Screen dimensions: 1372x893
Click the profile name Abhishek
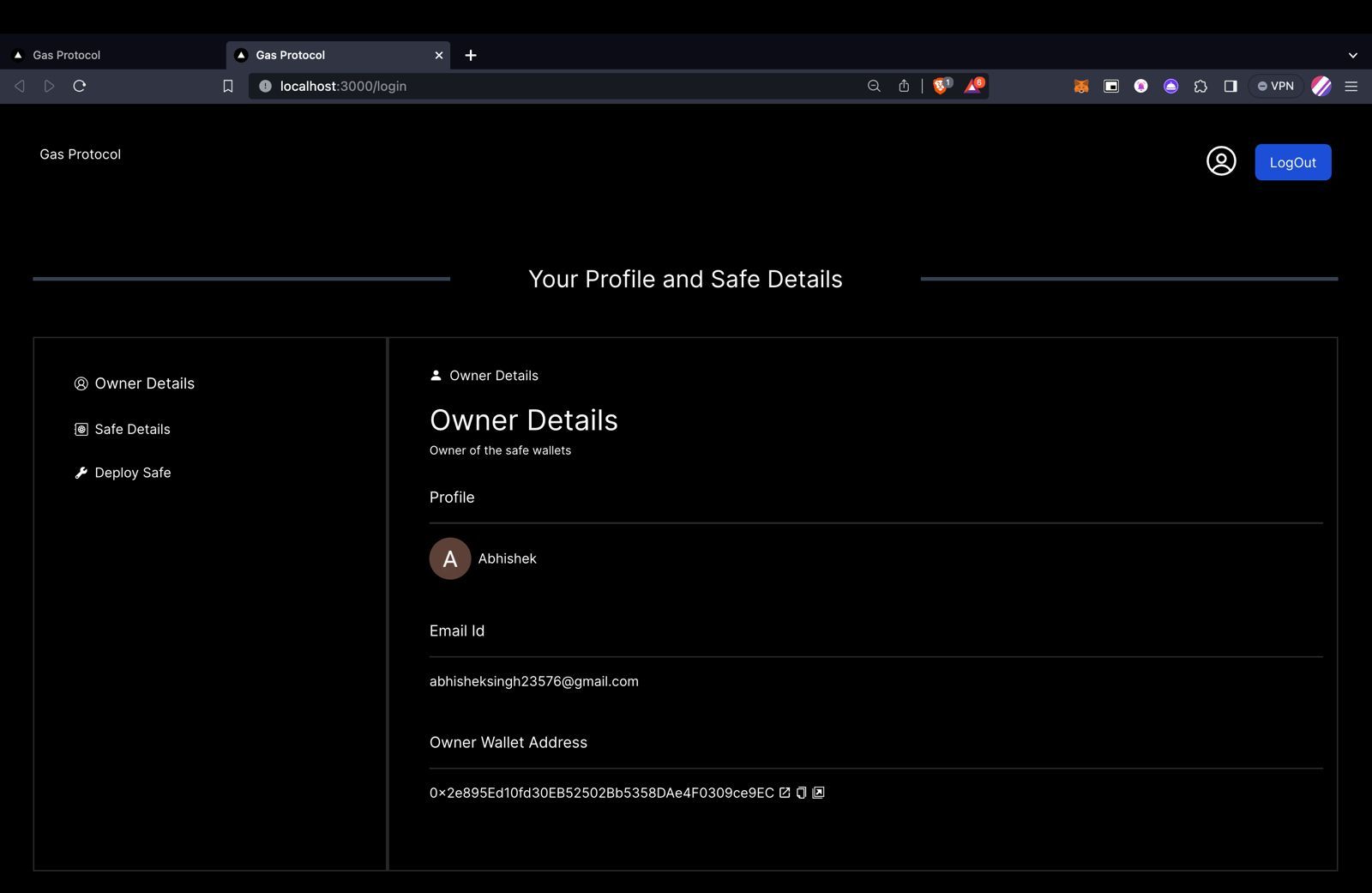click(508, 558)
